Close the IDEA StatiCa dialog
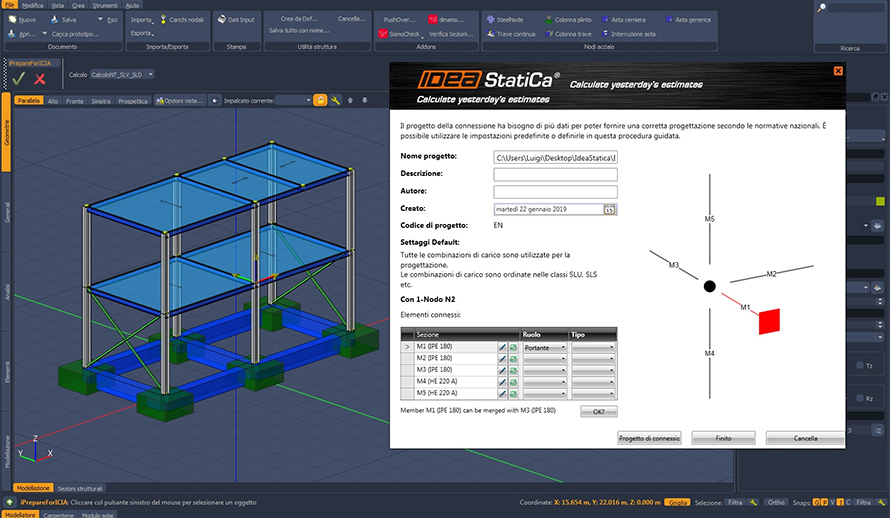Viewport: 890px width, 518px height. 838,71
